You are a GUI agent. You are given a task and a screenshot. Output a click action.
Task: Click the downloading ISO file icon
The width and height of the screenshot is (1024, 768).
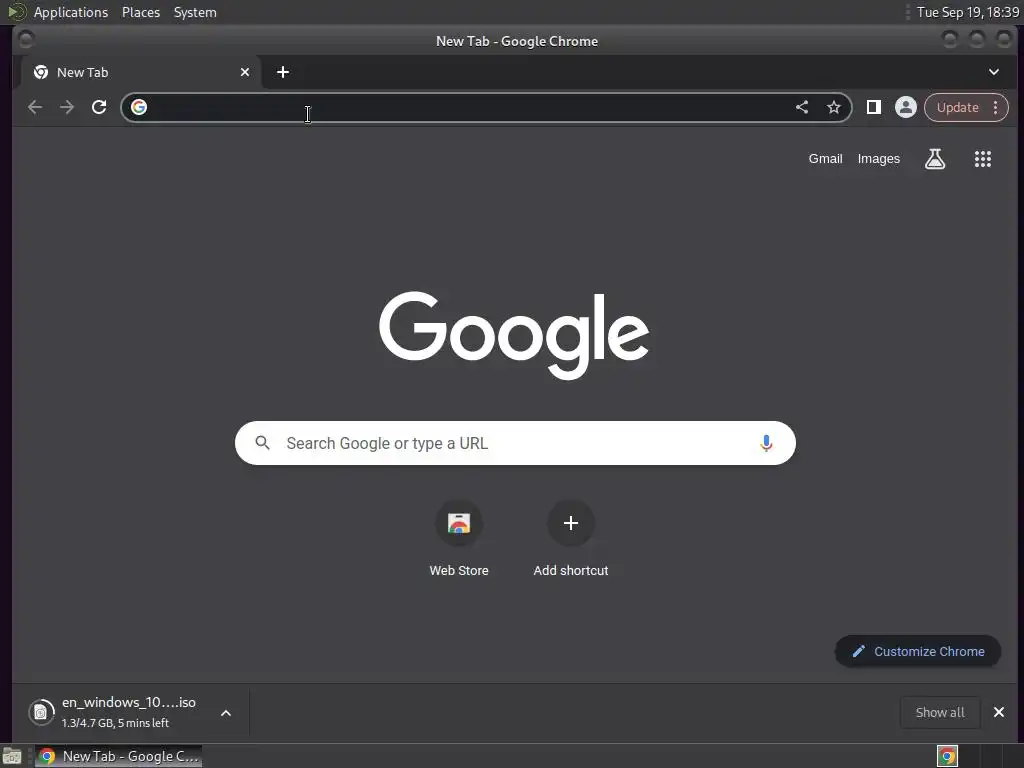pos(40,712)
